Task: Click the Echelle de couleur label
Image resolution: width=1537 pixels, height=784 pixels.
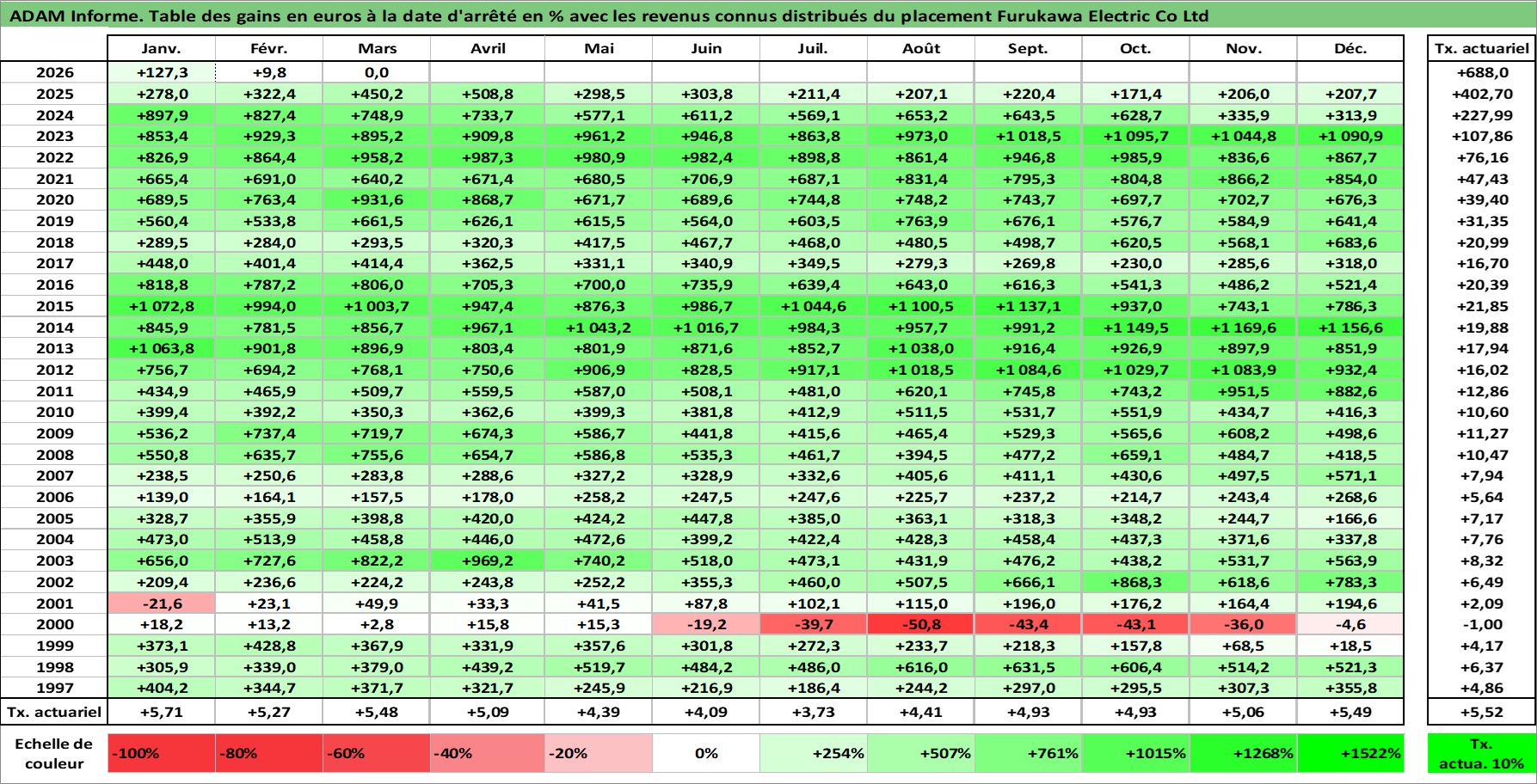Action: point(54,753)
